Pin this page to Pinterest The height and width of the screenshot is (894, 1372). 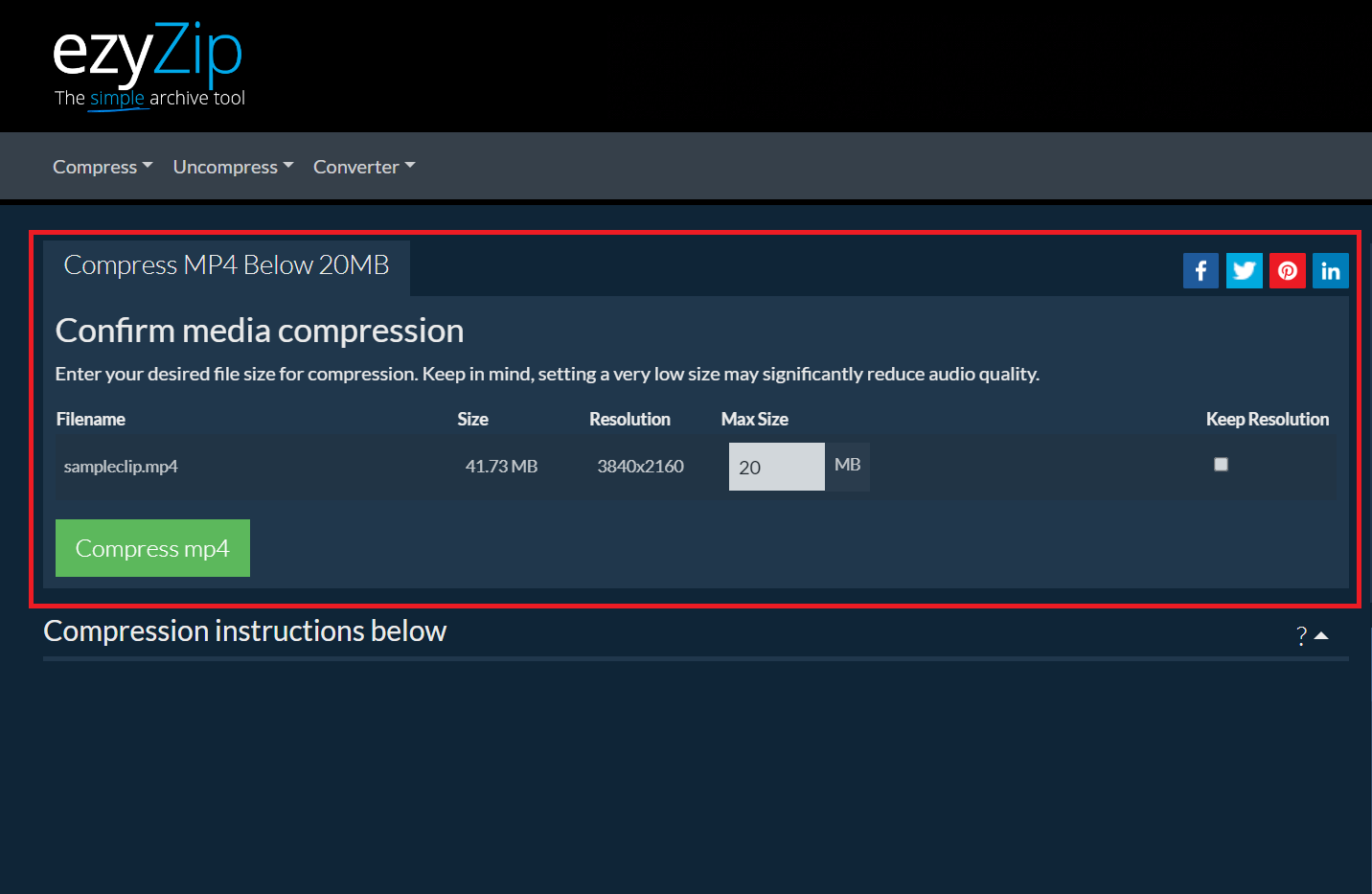point(1287,270)
